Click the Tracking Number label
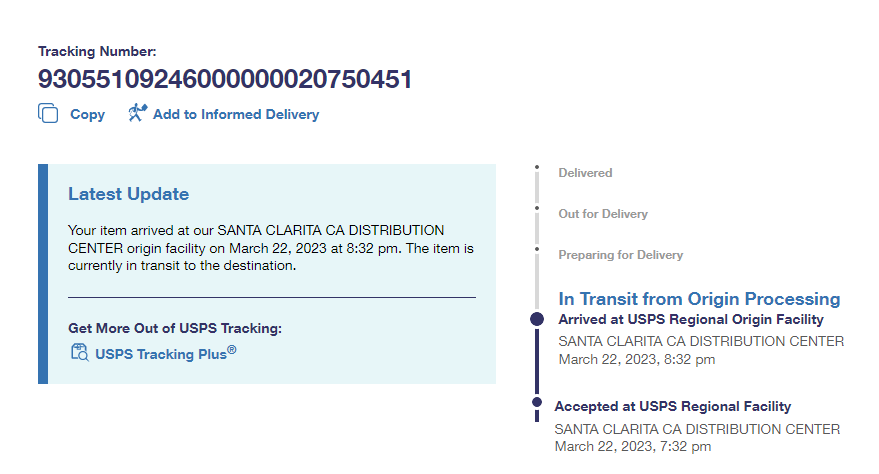Screen dimensions: 879x474 98,51
